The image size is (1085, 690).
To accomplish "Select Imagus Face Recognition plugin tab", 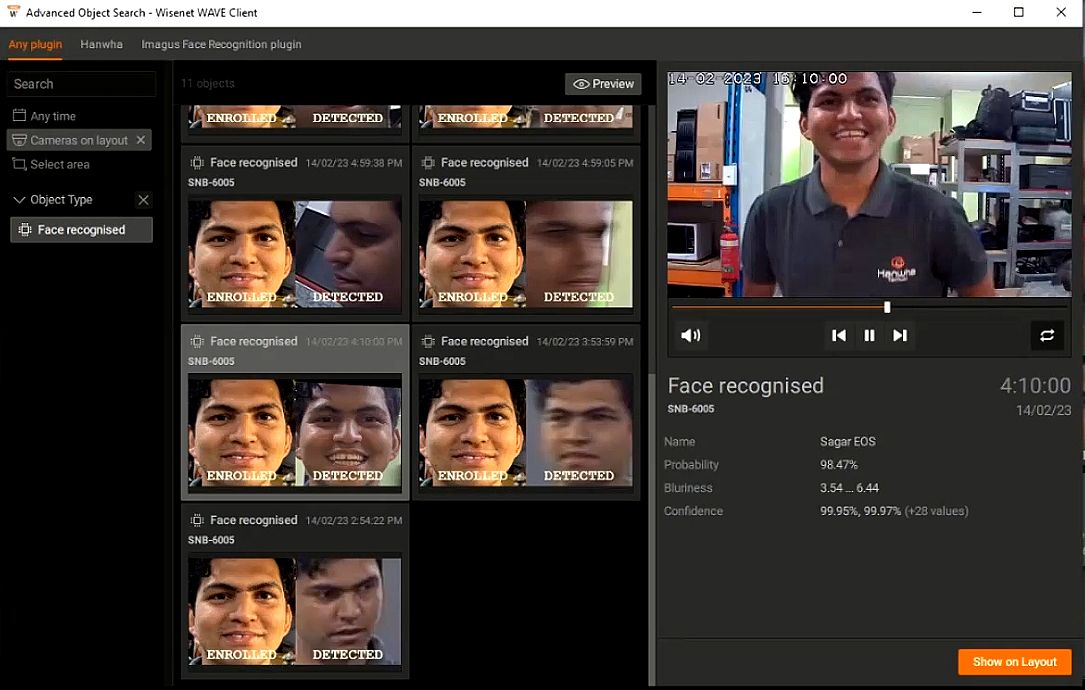I will [221, 44].
